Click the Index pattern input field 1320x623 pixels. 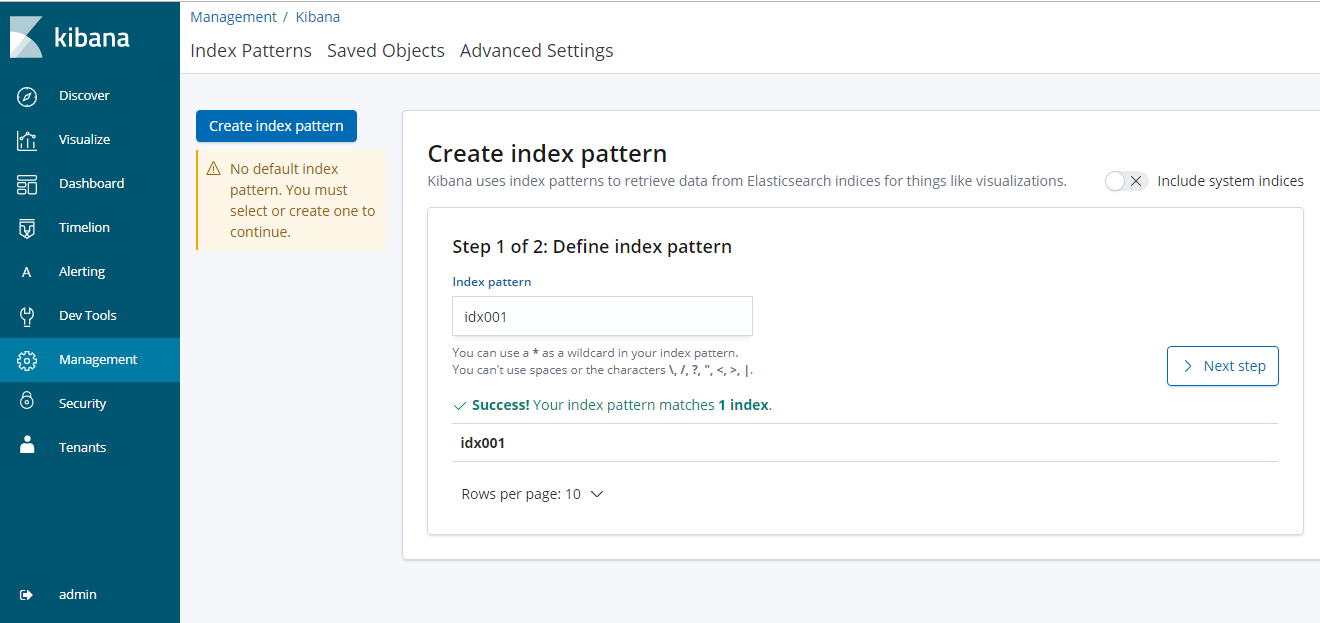click(x=602, y=316)
